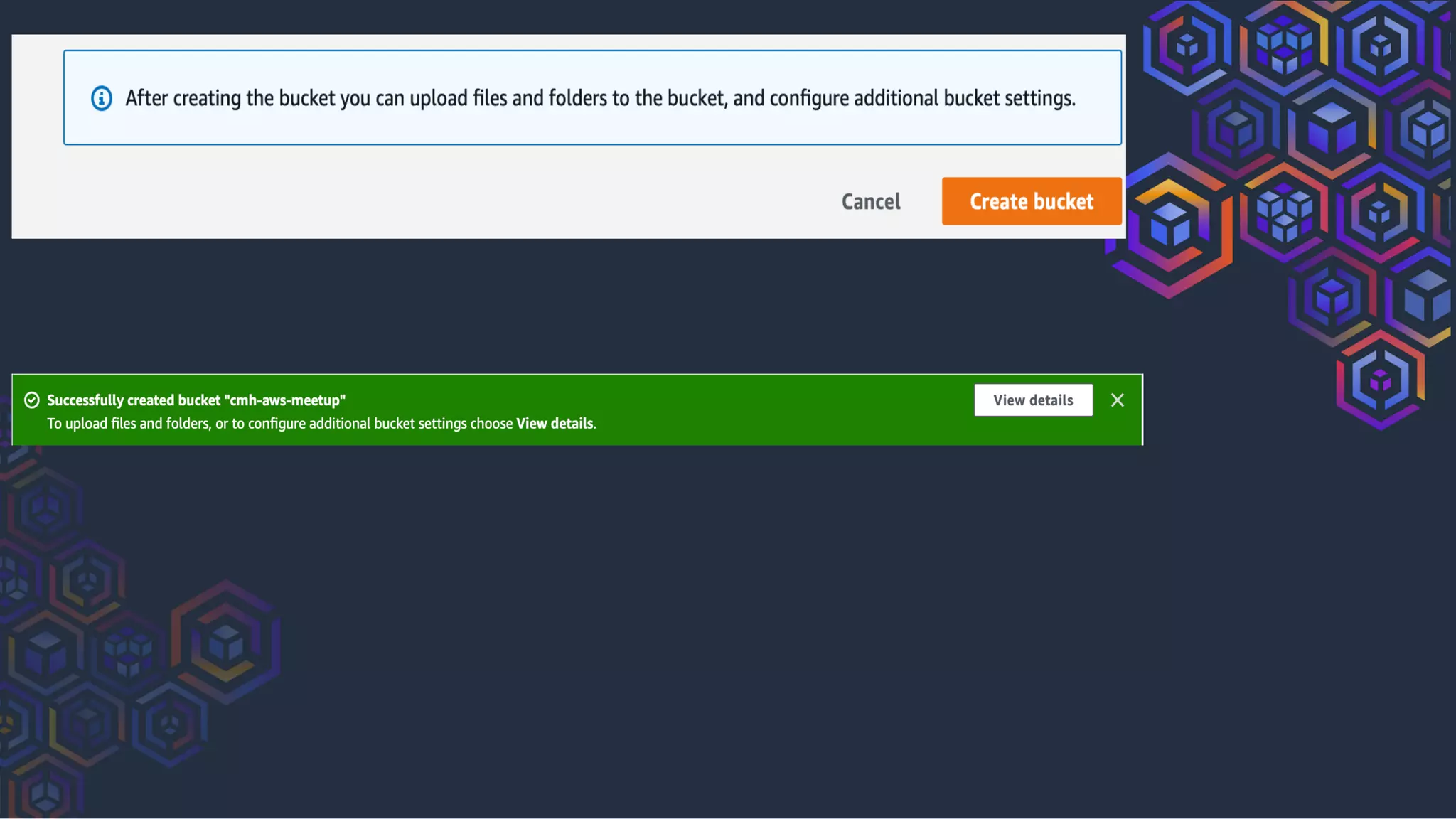Click the 'After creating the bucket' info message
The image size is (1456, 819).
599,98
